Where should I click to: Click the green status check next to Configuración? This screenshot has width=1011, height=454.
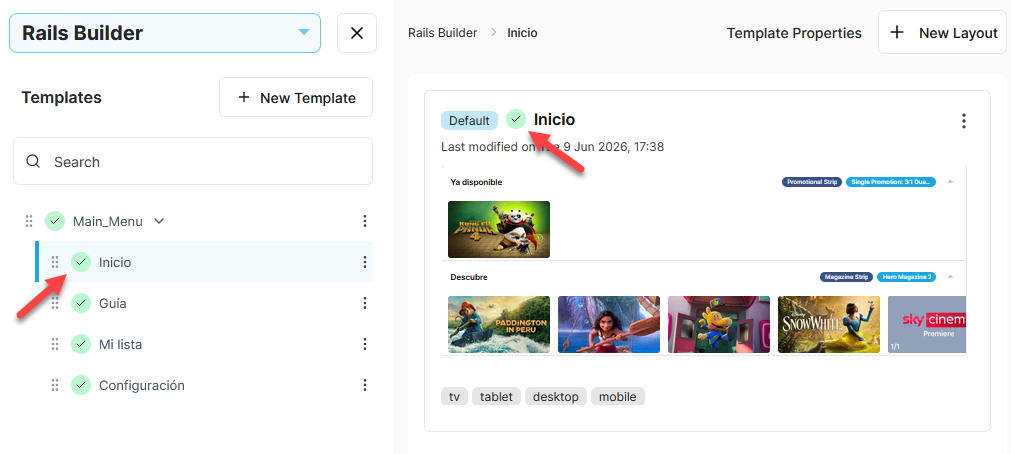pyautogui.click(x=81, y=386)
